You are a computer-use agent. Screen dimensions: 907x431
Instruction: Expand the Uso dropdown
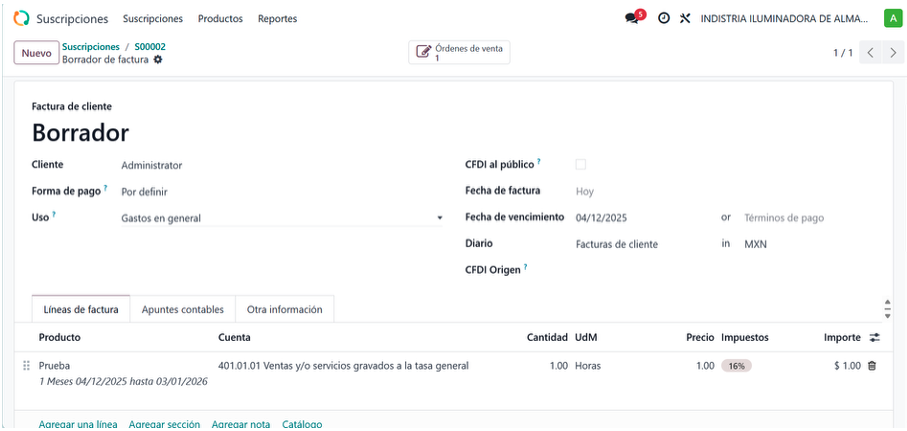point(439,218)
